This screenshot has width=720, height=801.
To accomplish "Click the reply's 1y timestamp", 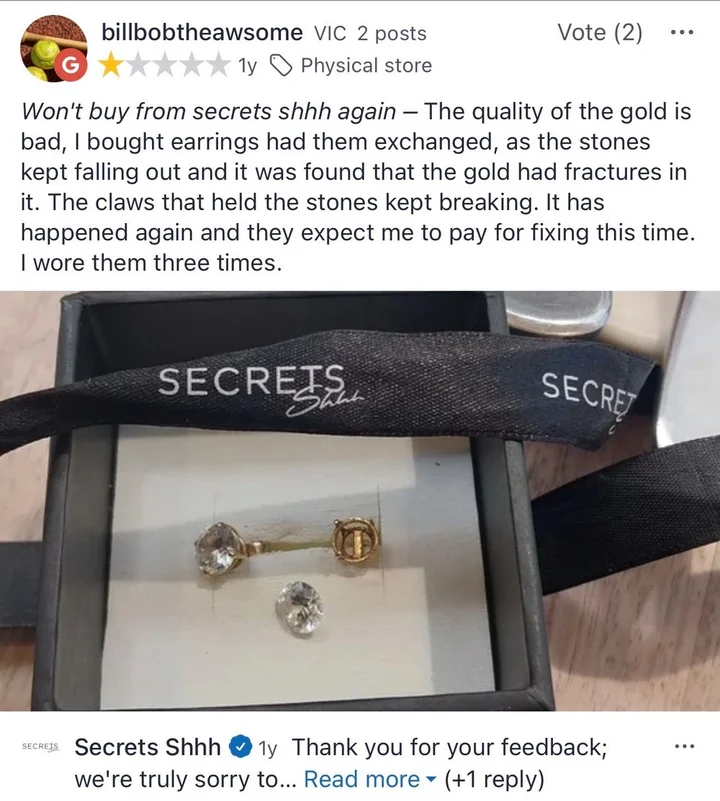I will (268, 748).
